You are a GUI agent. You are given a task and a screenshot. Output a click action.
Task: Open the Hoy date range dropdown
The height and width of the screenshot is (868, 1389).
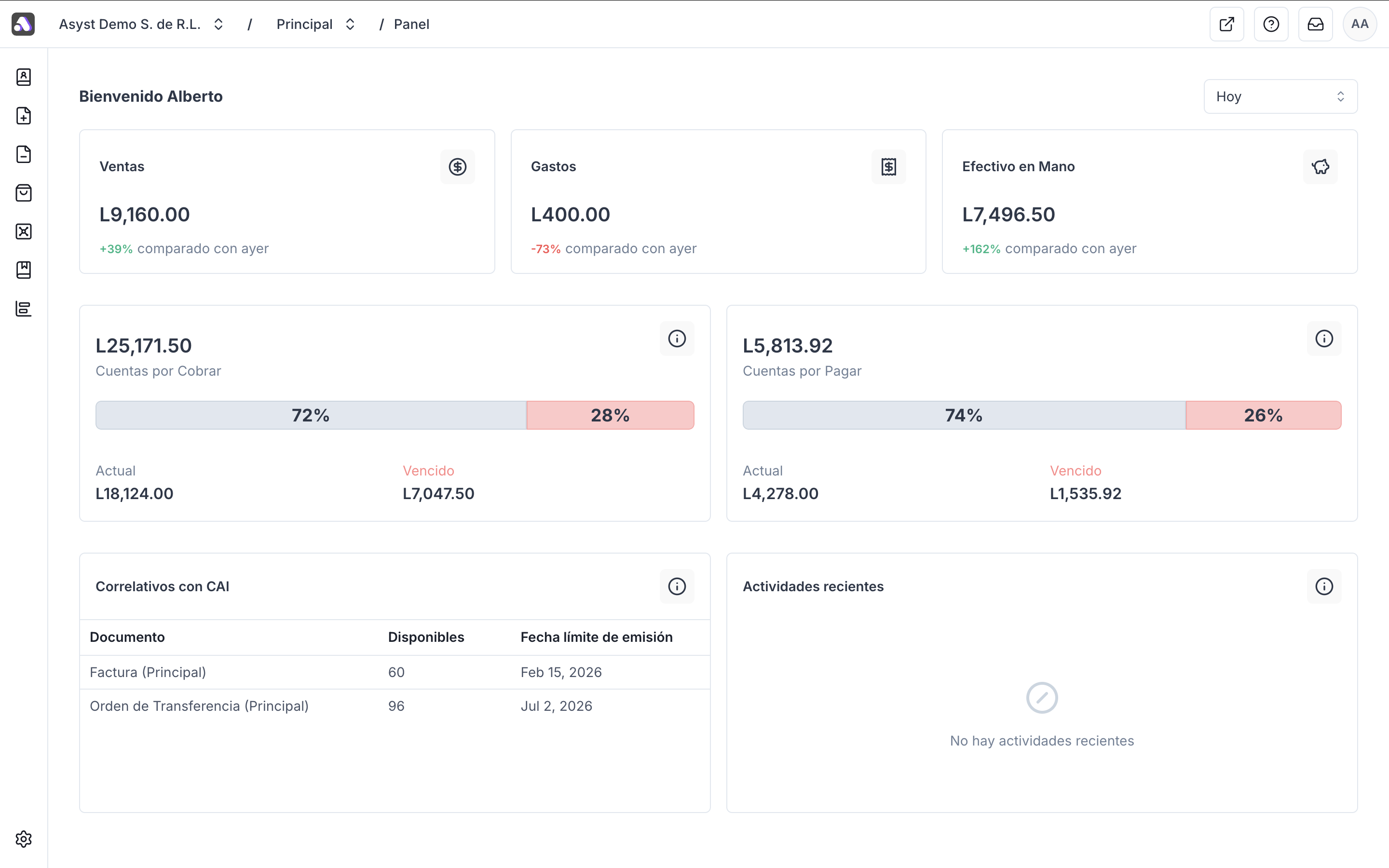pos(1280,96)
